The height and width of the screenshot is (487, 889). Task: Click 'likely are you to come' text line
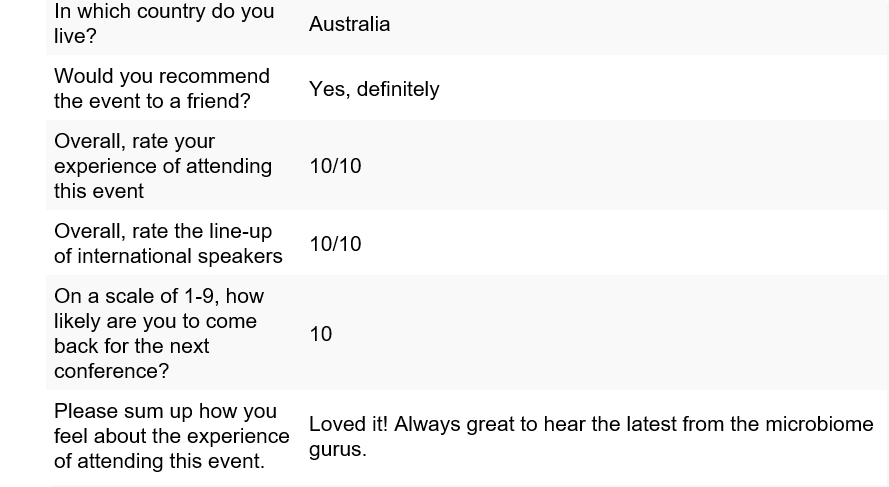155,321
